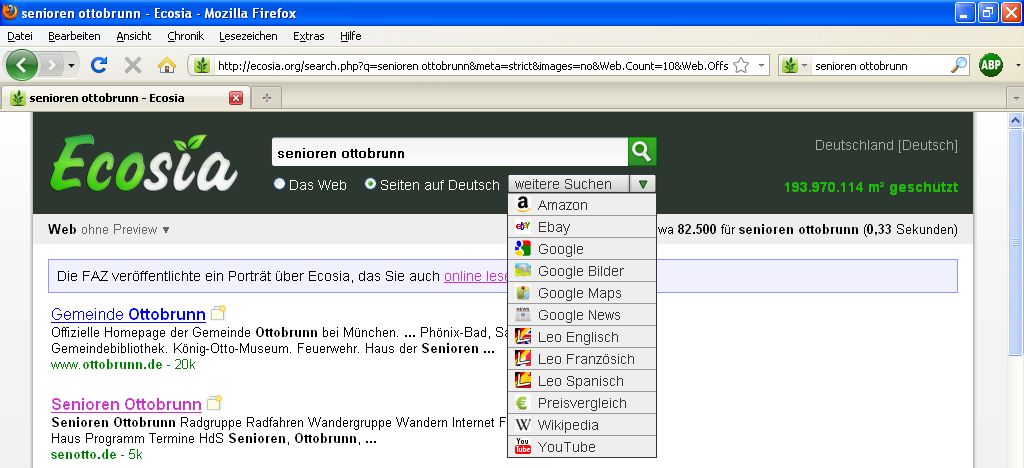This screenshot has width=1024, height=468.
Task: Choose Google Maps from the list
Action: click(582, 293)
